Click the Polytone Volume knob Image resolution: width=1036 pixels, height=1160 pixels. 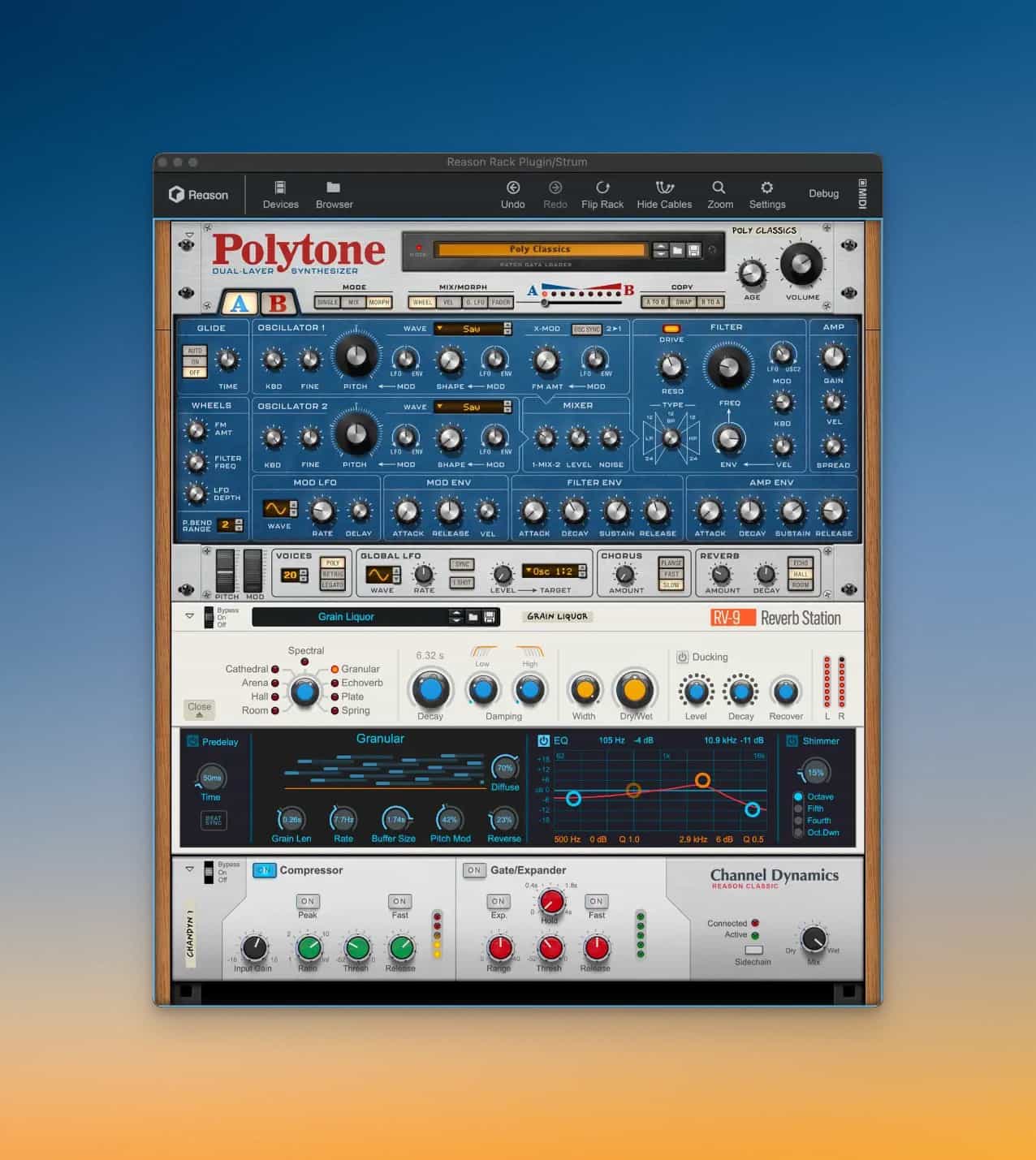click(801, 265)
